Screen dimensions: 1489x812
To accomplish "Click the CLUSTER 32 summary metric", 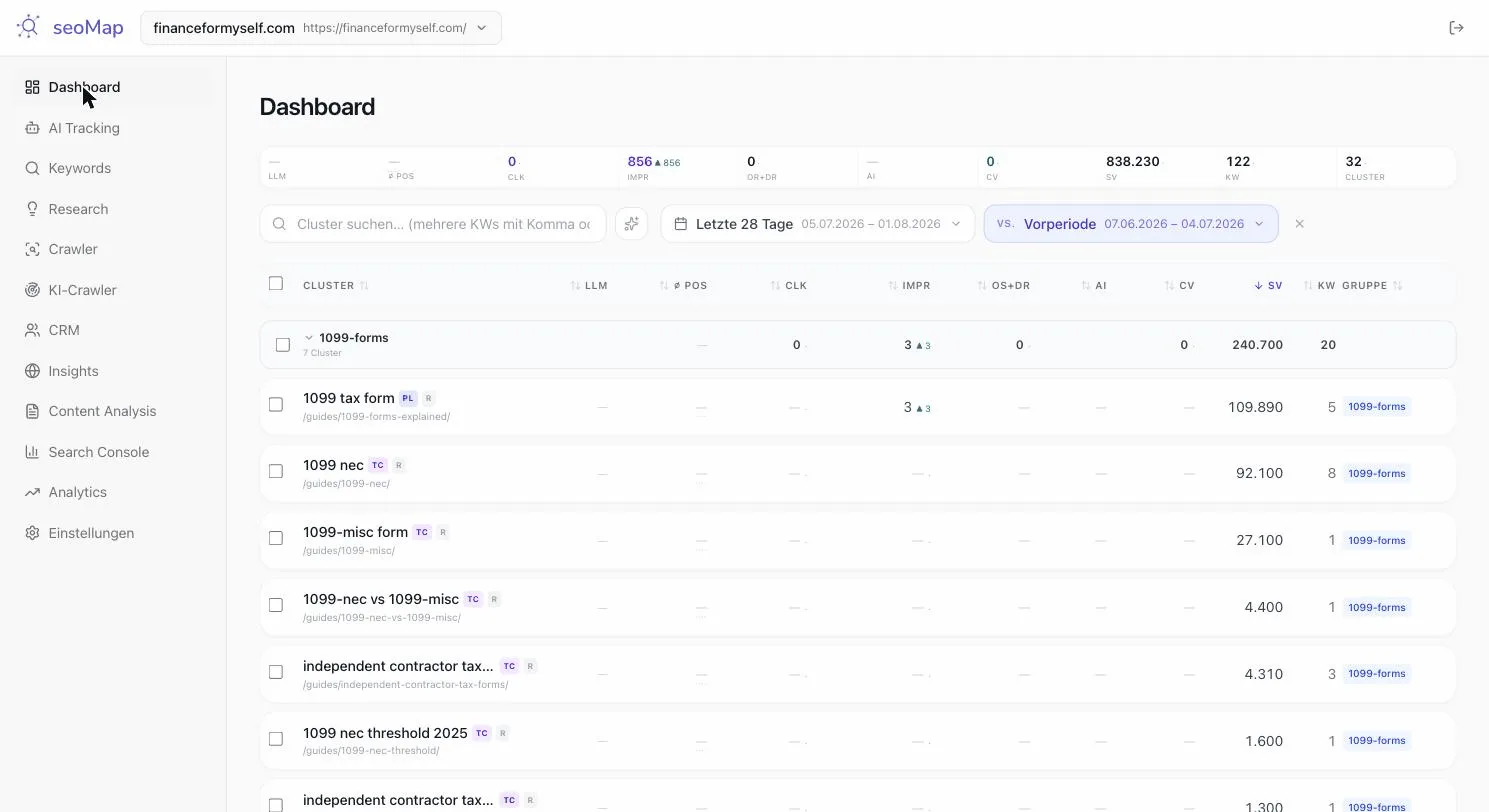I will 1365,167.
